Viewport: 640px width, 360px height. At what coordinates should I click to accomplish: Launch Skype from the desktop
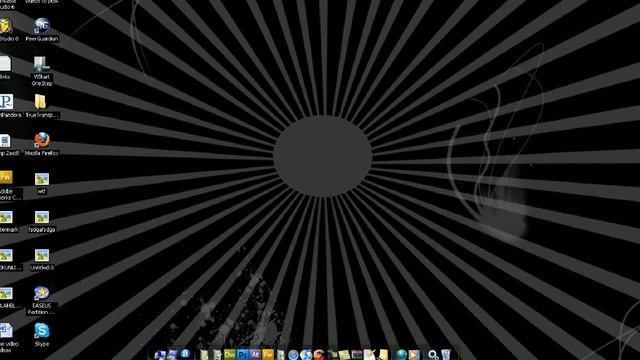point(42,335)
